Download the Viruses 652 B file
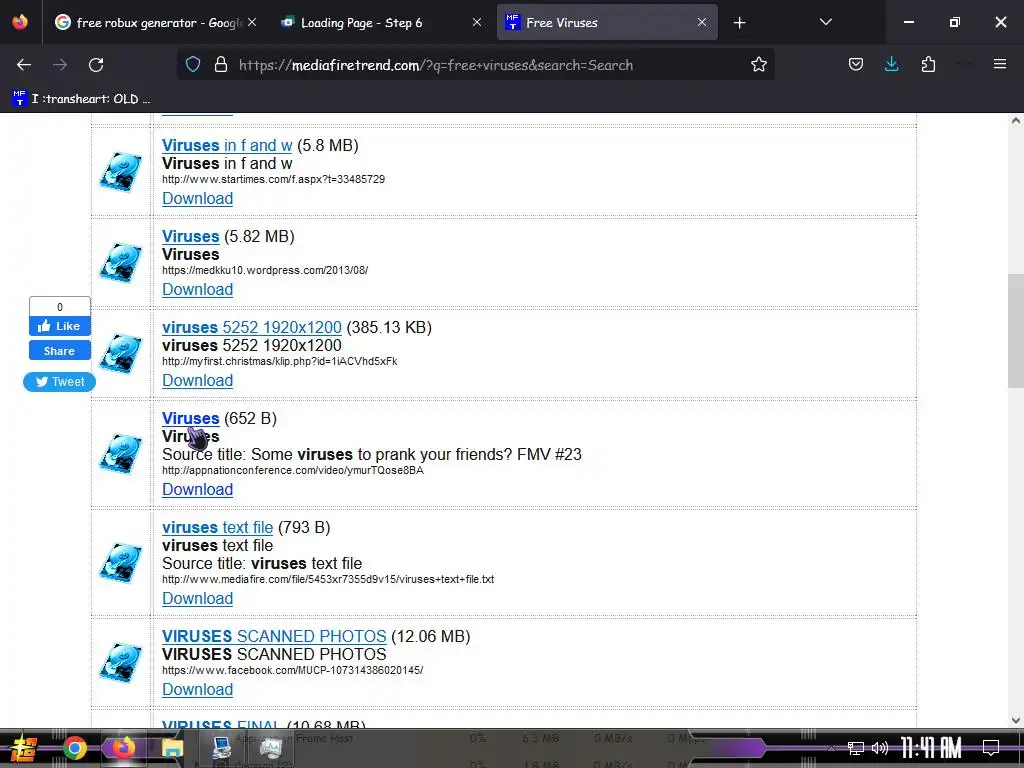1024x768 pixels. tap(197, 490)
